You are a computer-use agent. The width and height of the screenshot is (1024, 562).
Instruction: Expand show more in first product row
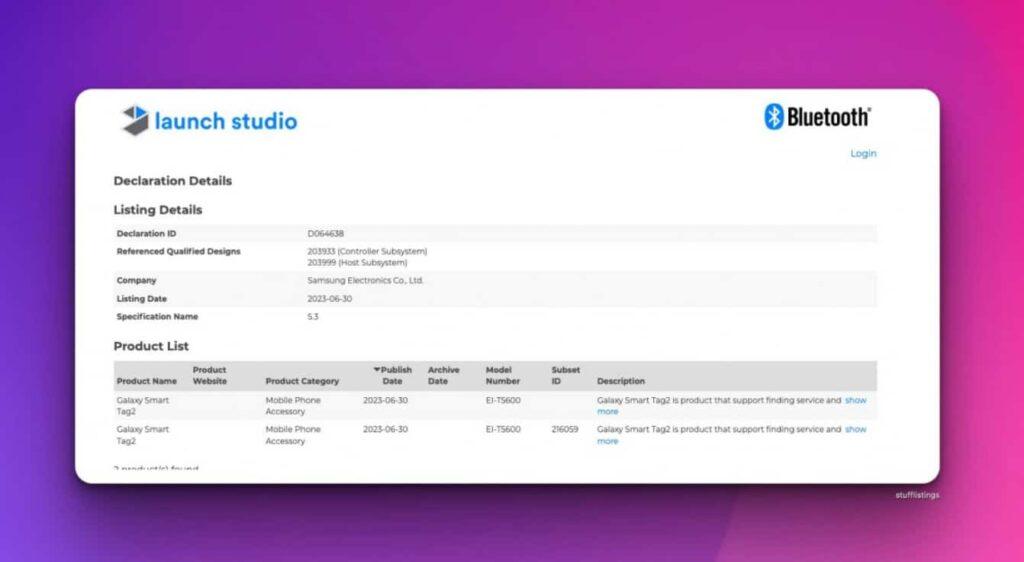[856, 400]
